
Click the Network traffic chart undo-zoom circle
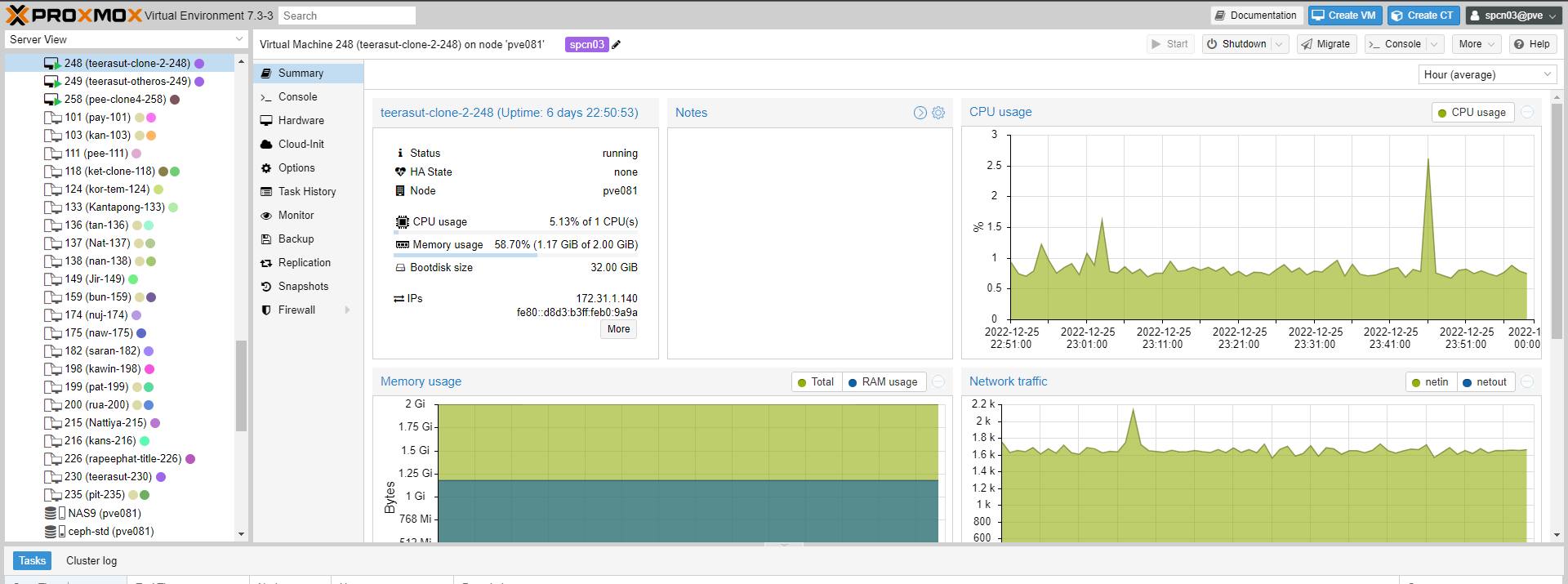point(1527,381)
